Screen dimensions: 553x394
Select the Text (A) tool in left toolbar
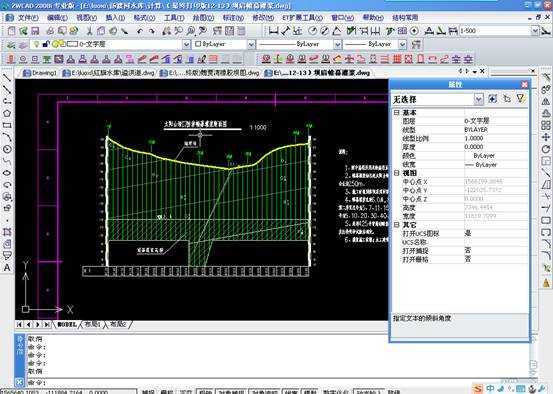point(7,268)
